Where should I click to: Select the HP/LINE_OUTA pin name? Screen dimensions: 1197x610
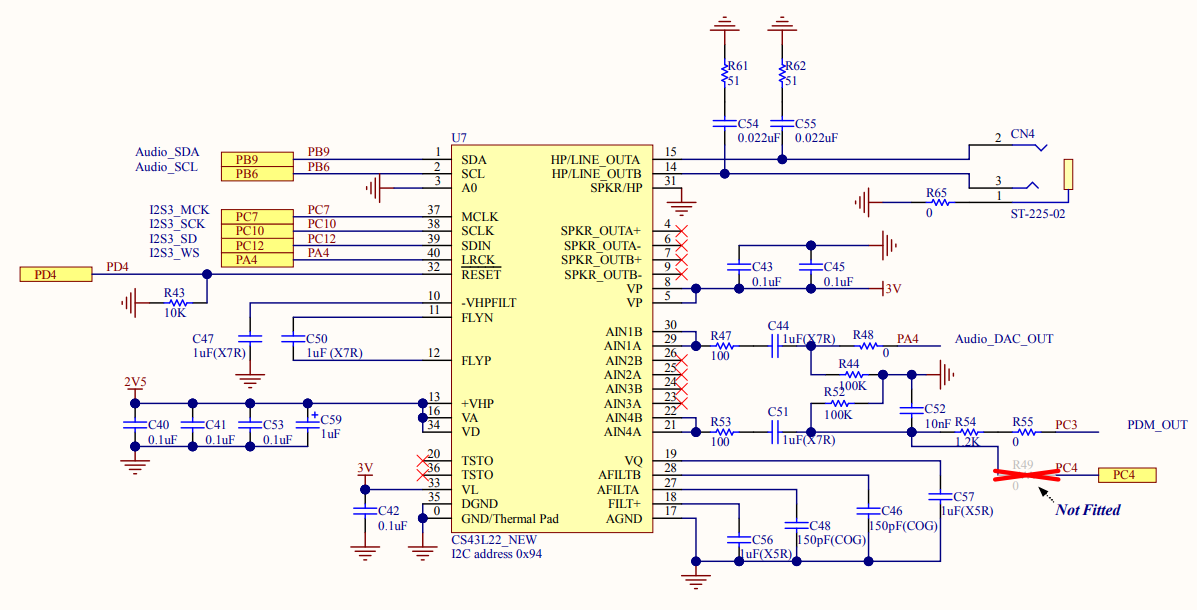[596, 160]
